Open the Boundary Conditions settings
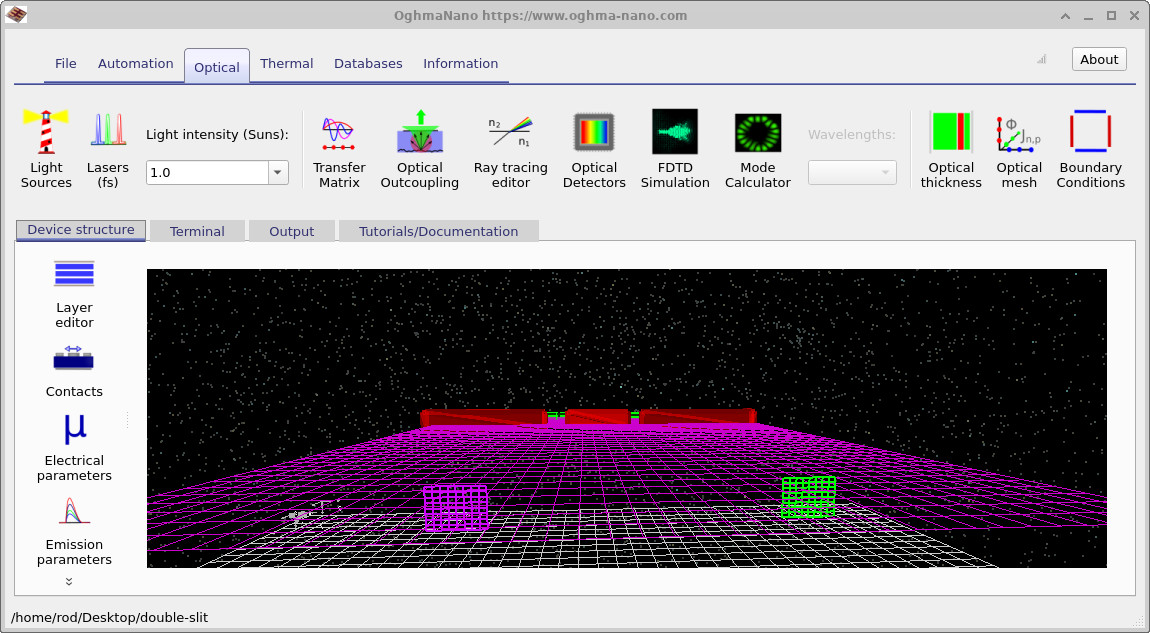 [1090, 145]
